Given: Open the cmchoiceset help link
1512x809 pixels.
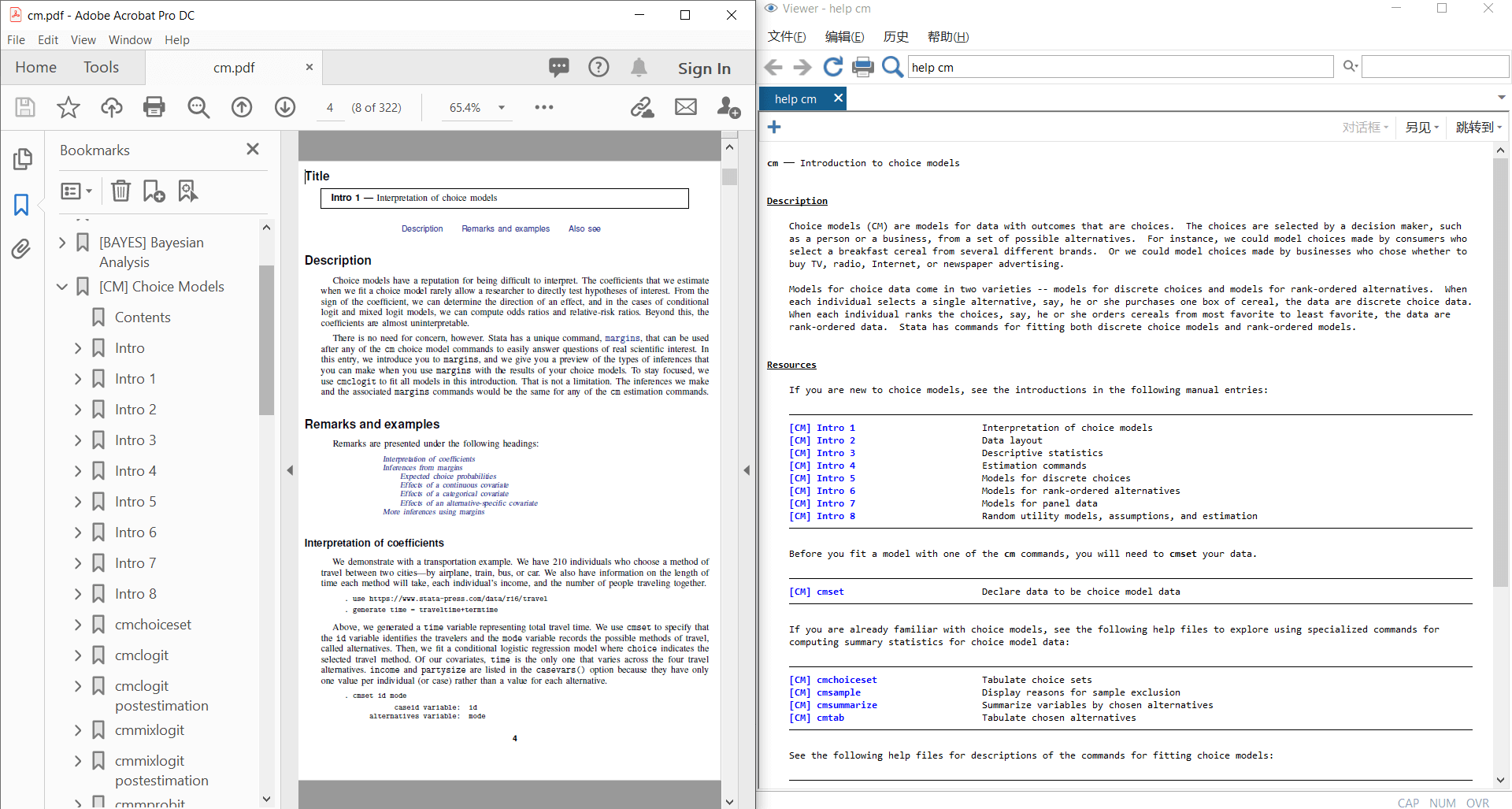Looking at the screenshot, I should click(833, 680).
